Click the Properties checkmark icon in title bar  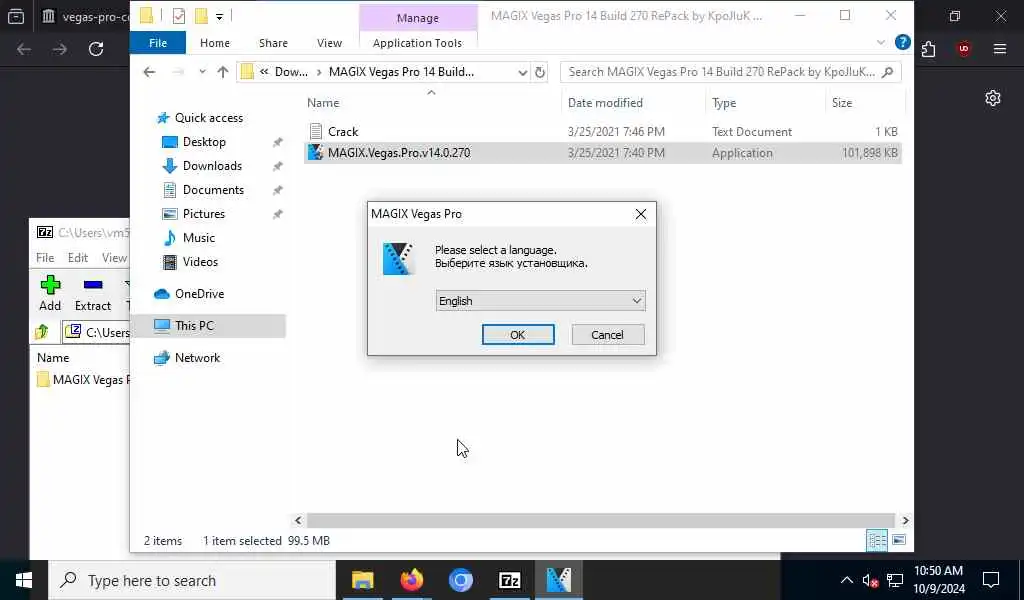tap(178, 16)
